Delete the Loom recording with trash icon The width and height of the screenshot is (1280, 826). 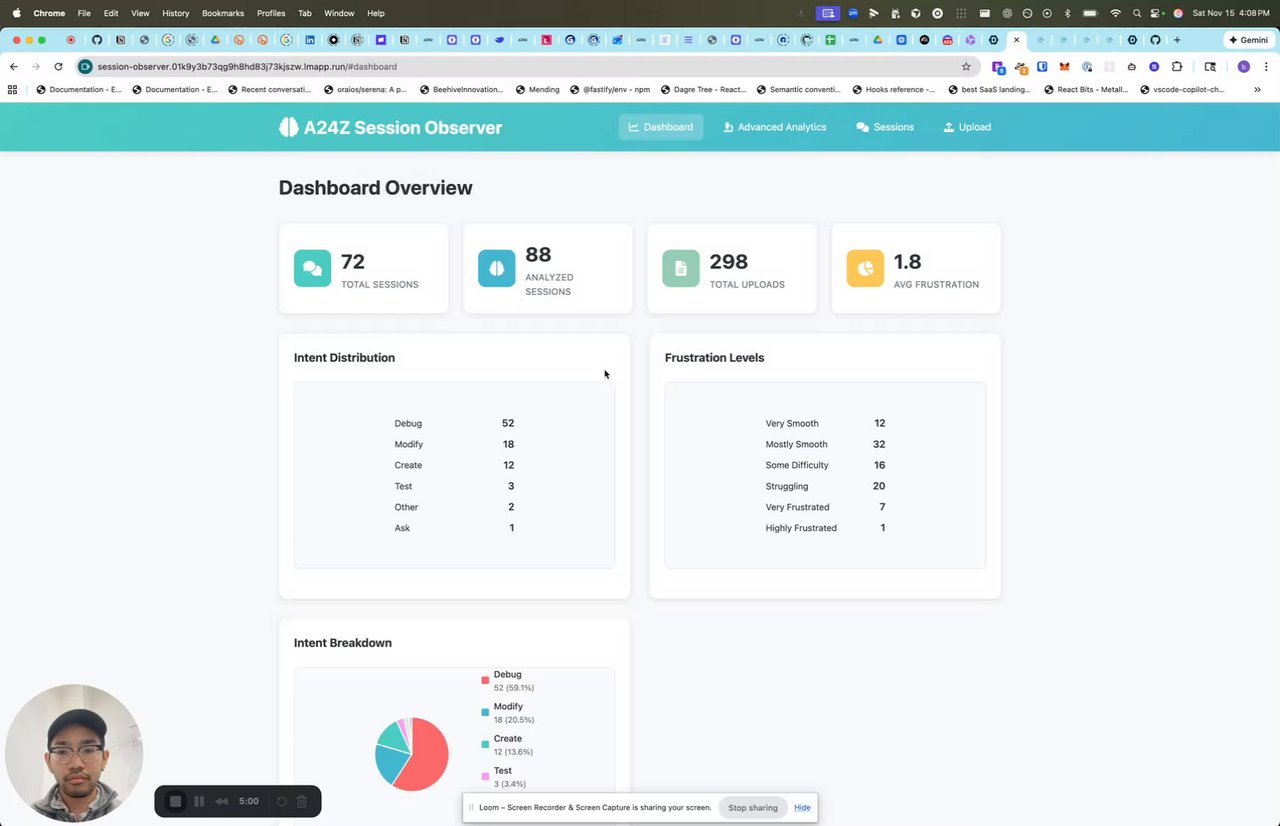pos(302,801)
